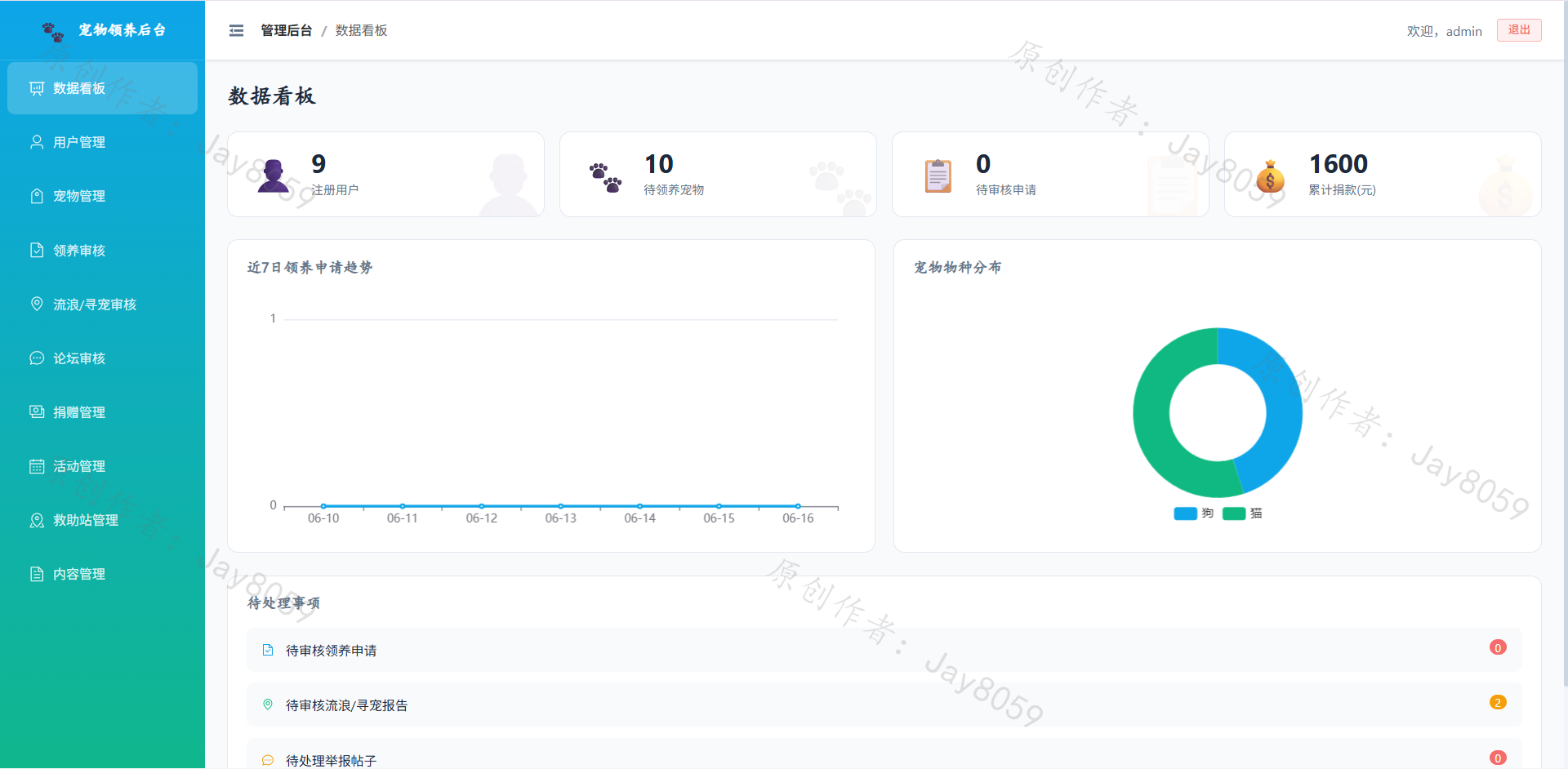Viewport: 1568px width, 769px height.
Task: Click the paw logo in sidebar header
Action: pyautogui.click(x=53, y=32)
